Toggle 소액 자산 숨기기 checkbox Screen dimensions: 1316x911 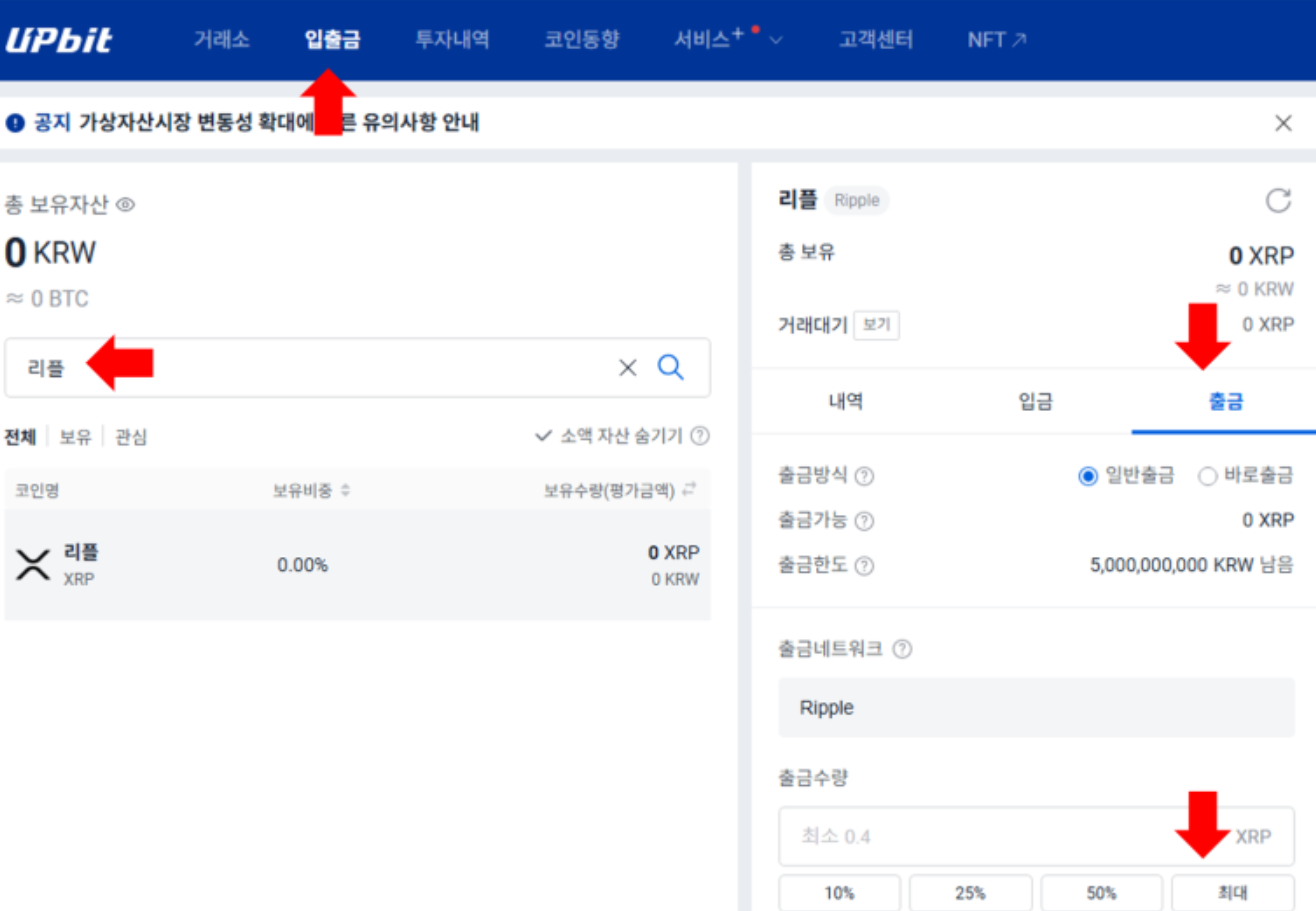[x=609, y=436]
